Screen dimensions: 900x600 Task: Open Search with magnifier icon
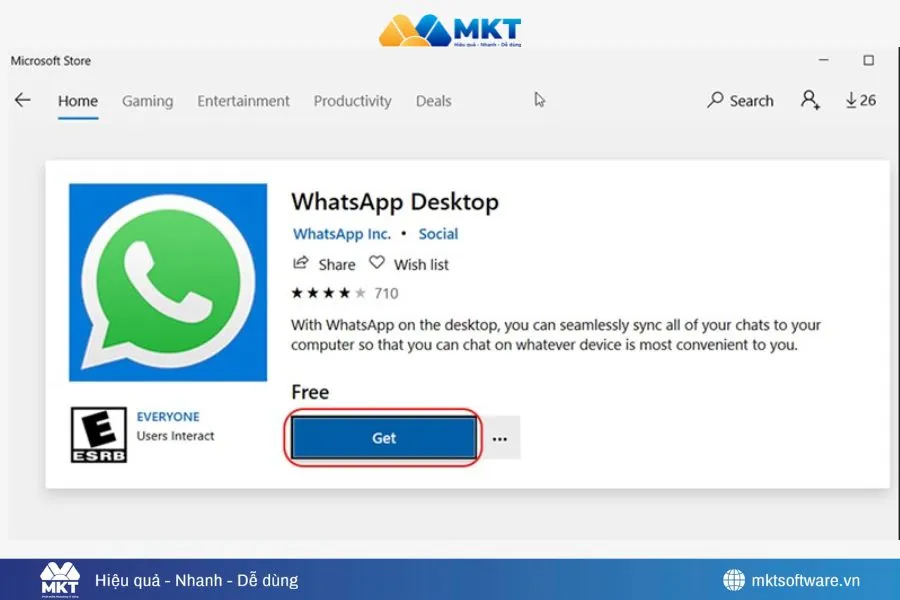point(740,100)
